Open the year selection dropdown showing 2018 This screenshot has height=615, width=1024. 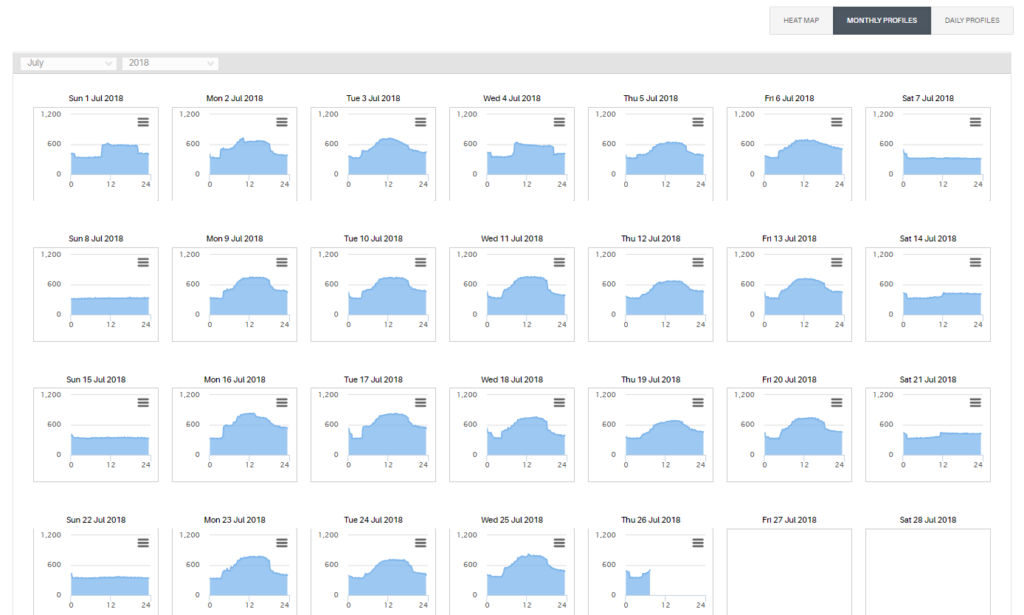click(170, 63)
